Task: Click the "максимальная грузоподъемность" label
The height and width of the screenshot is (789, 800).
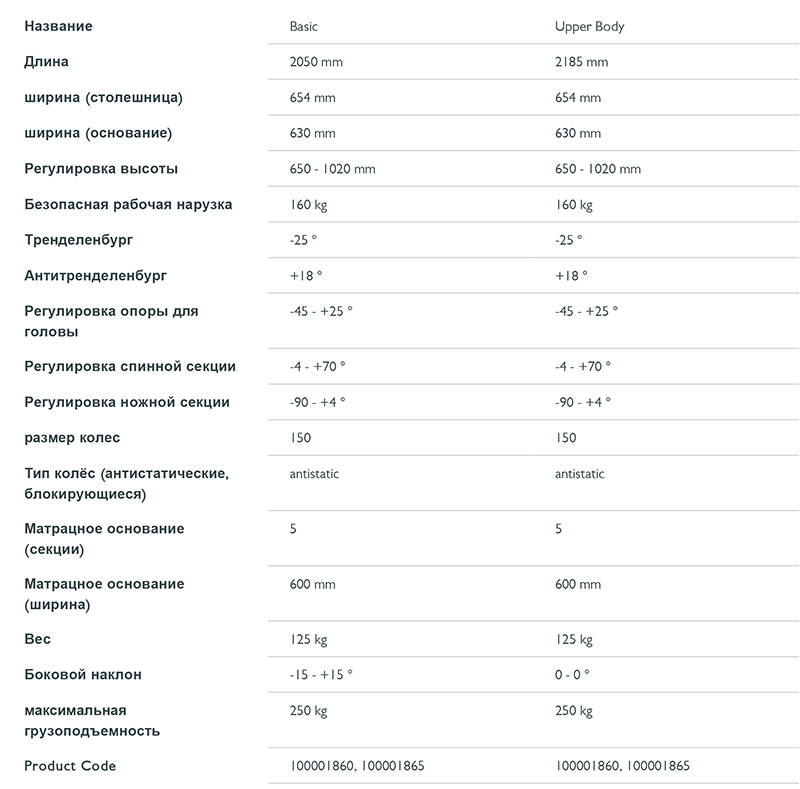Action: click(x=92, y=721)
